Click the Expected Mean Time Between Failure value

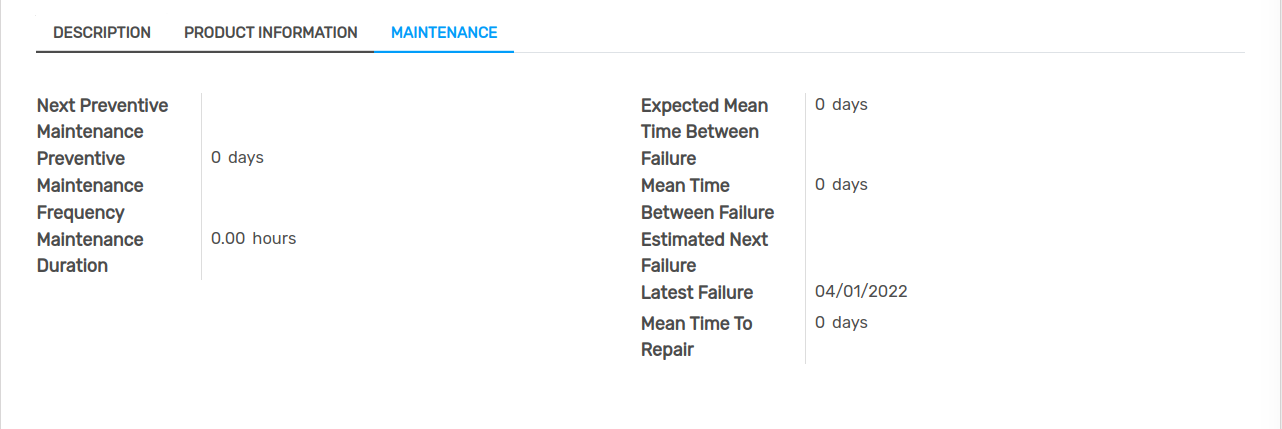pyautogui.click(x=841, y=104)
